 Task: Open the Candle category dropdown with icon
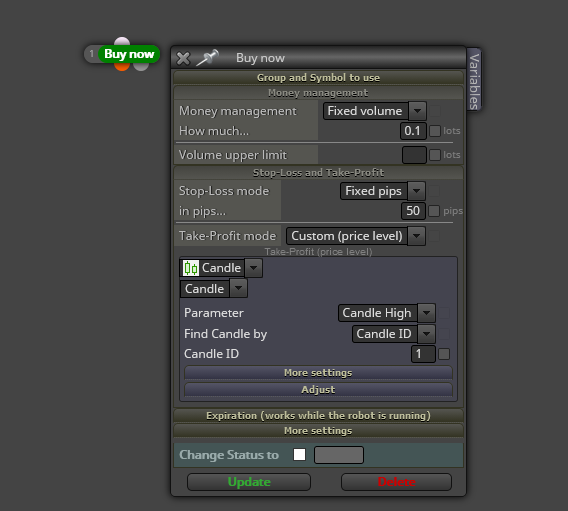click(221, 268)
